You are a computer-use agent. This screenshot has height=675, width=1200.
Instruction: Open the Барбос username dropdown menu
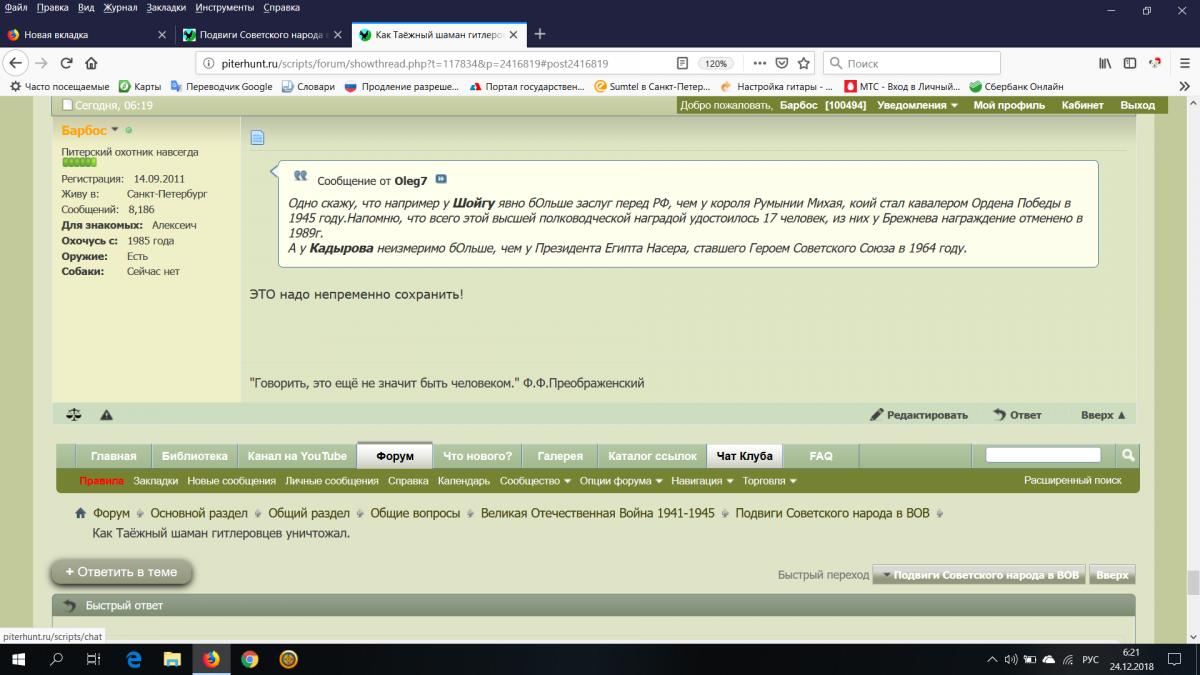[115, 130]
